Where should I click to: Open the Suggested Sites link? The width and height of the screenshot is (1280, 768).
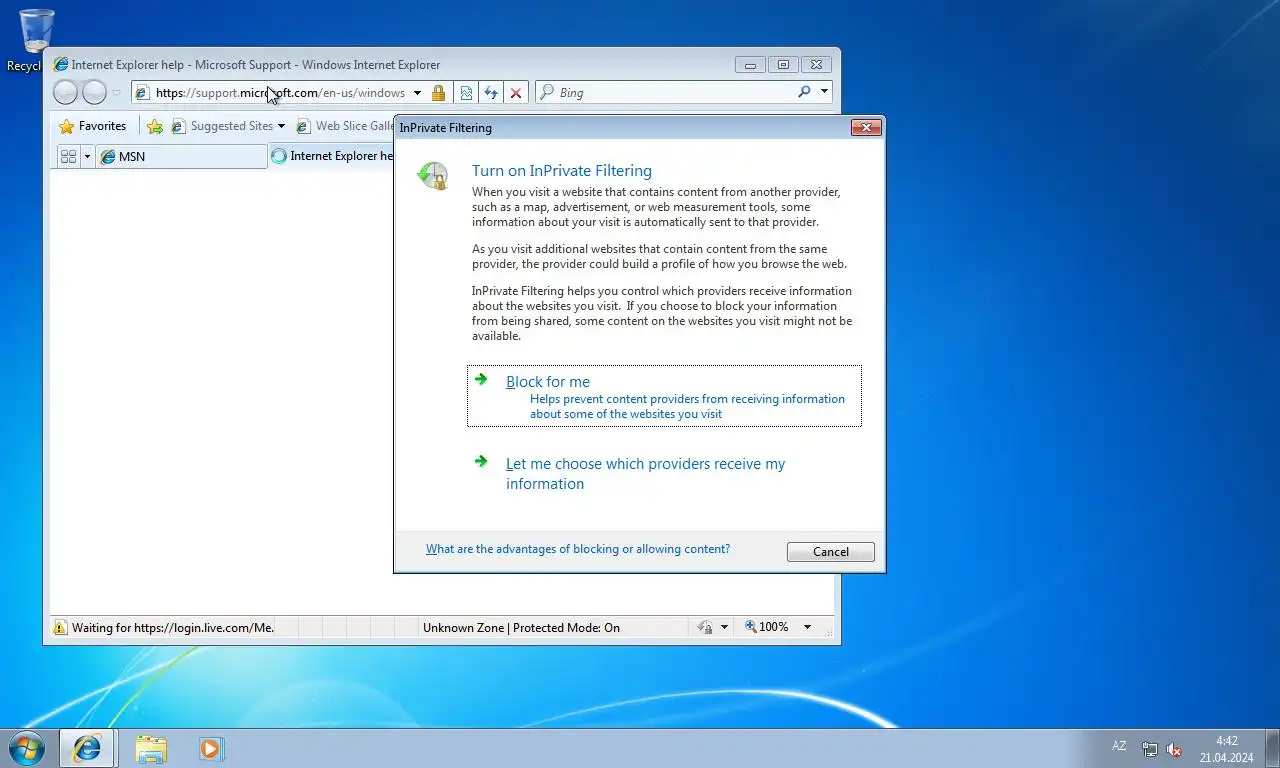[222, 126]
